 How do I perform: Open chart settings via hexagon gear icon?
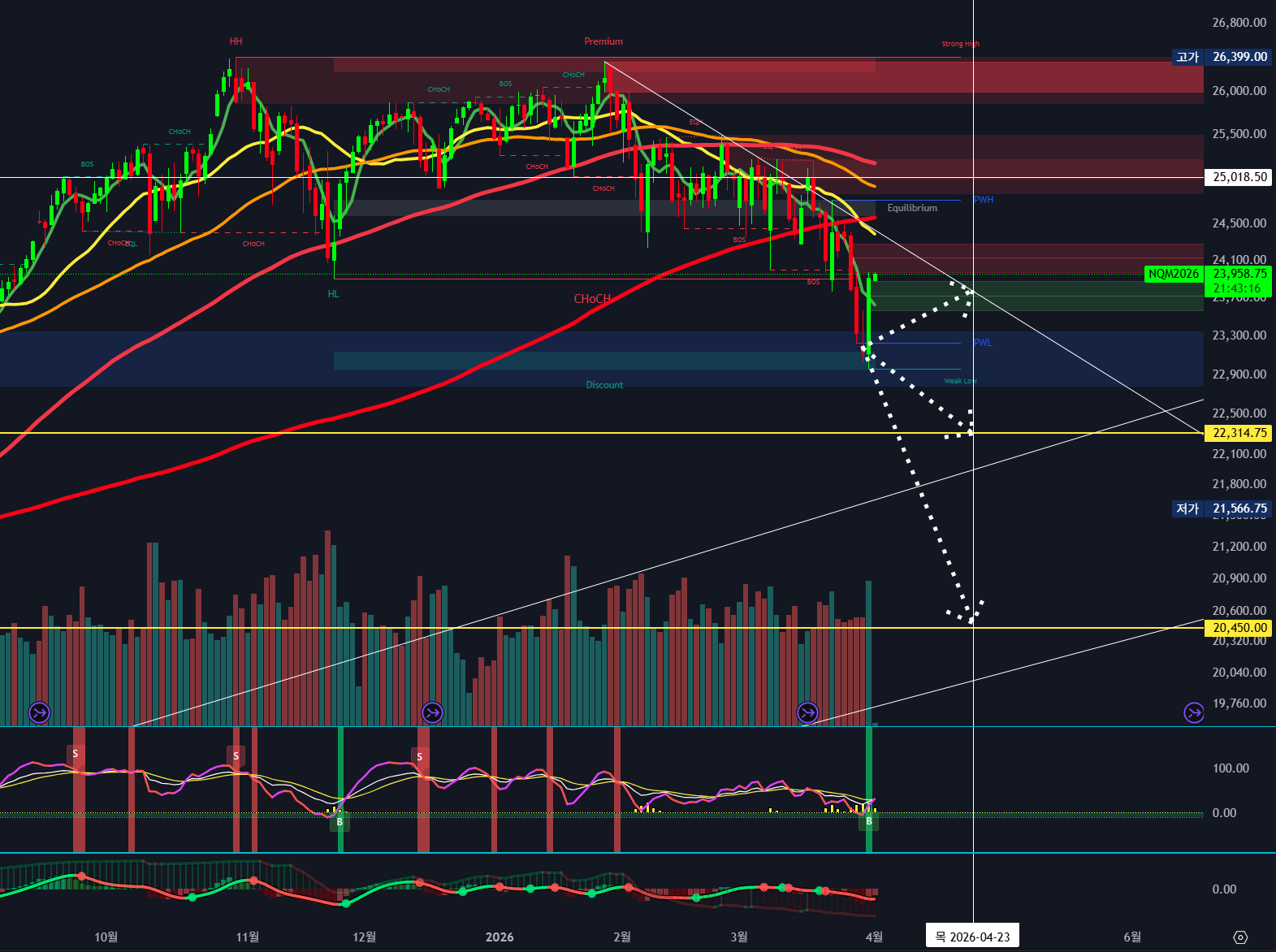tap(1240, 937)
